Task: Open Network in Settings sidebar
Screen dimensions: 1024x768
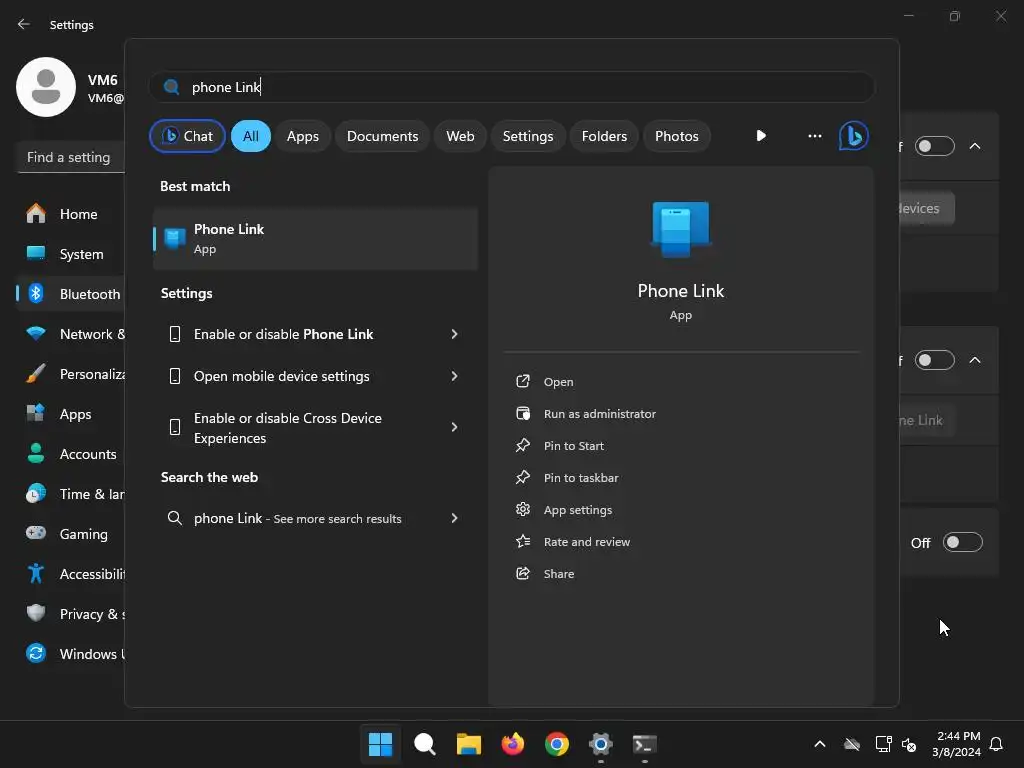Action: tap(71, 334)
